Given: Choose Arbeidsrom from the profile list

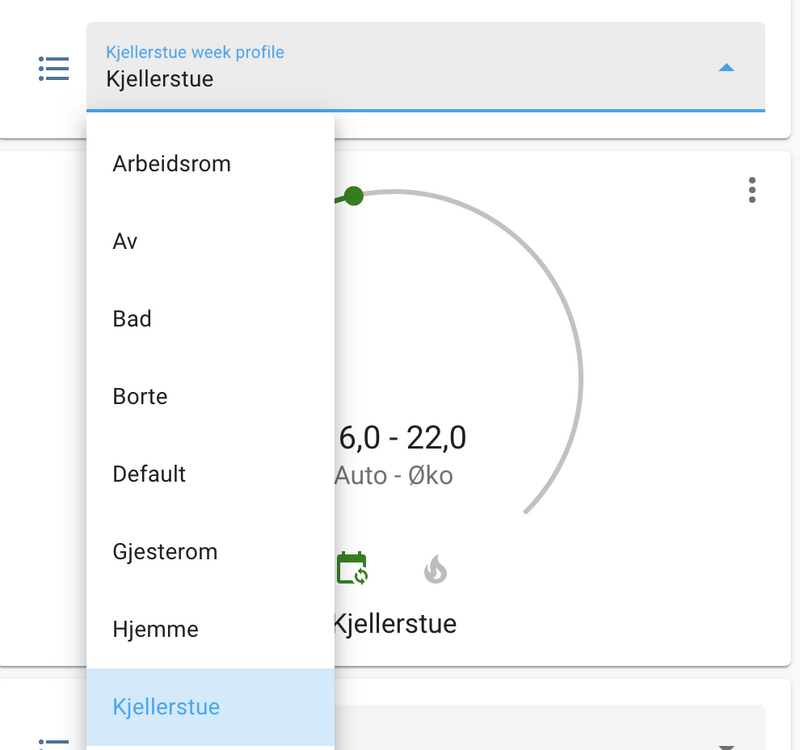Looking at the screenshot, I should click(x=172, y=164).
